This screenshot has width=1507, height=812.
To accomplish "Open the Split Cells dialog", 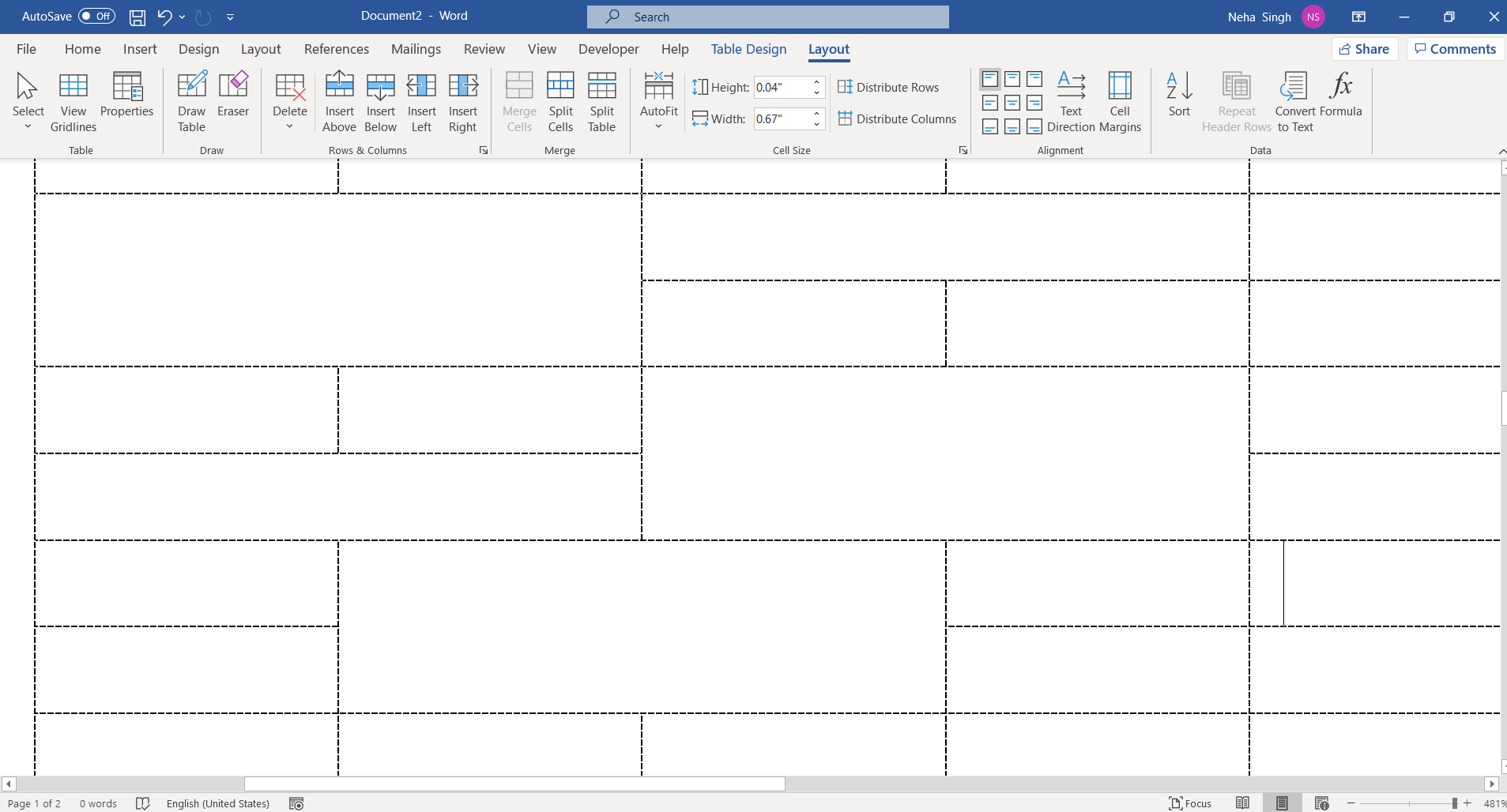I will click(561, 102).
